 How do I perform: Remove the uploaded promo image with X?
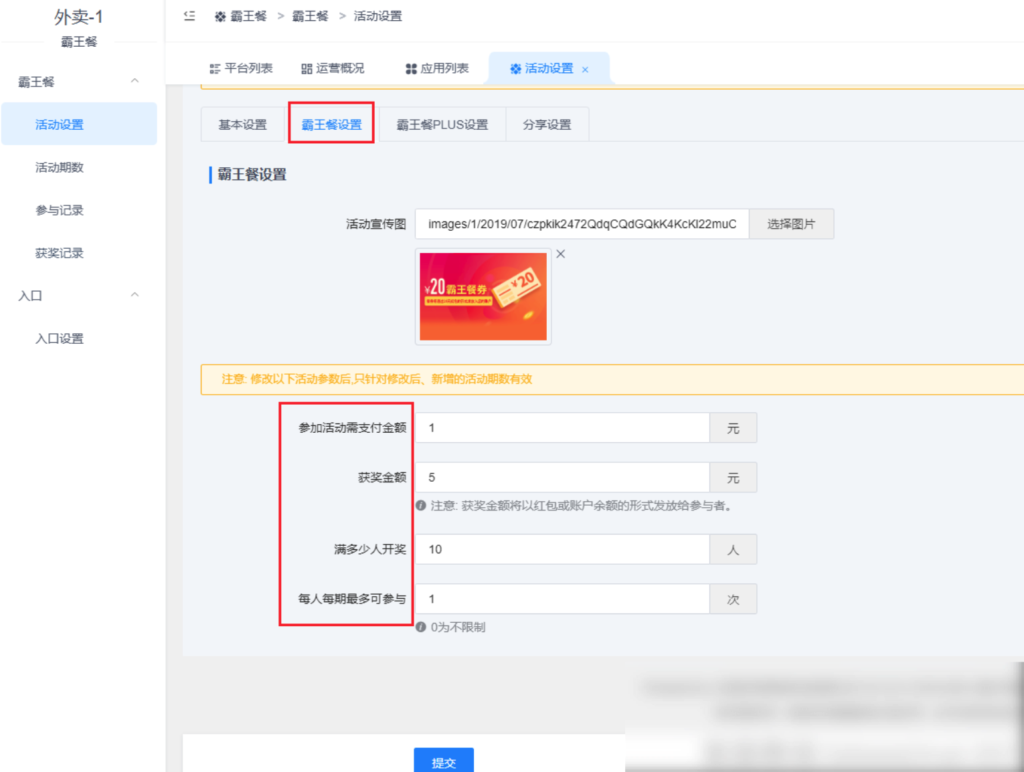pos(560,254)
